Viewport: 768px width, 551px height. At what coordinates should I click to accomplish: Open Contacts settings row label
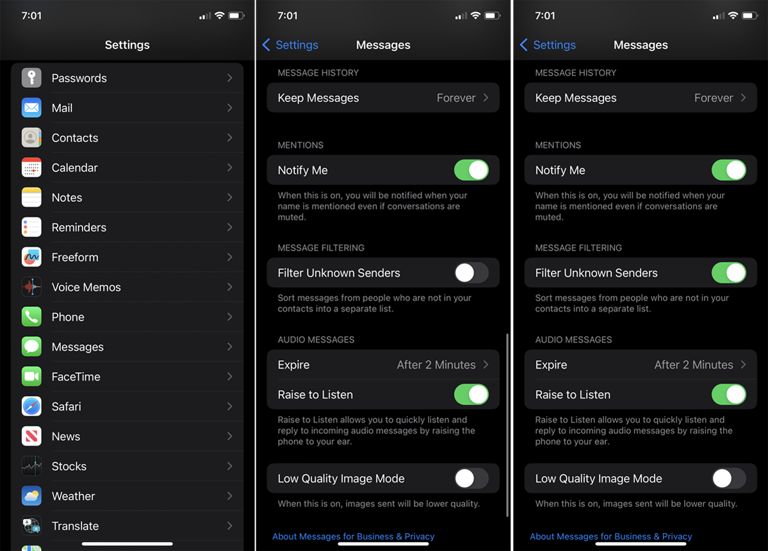tap(75, 138)
